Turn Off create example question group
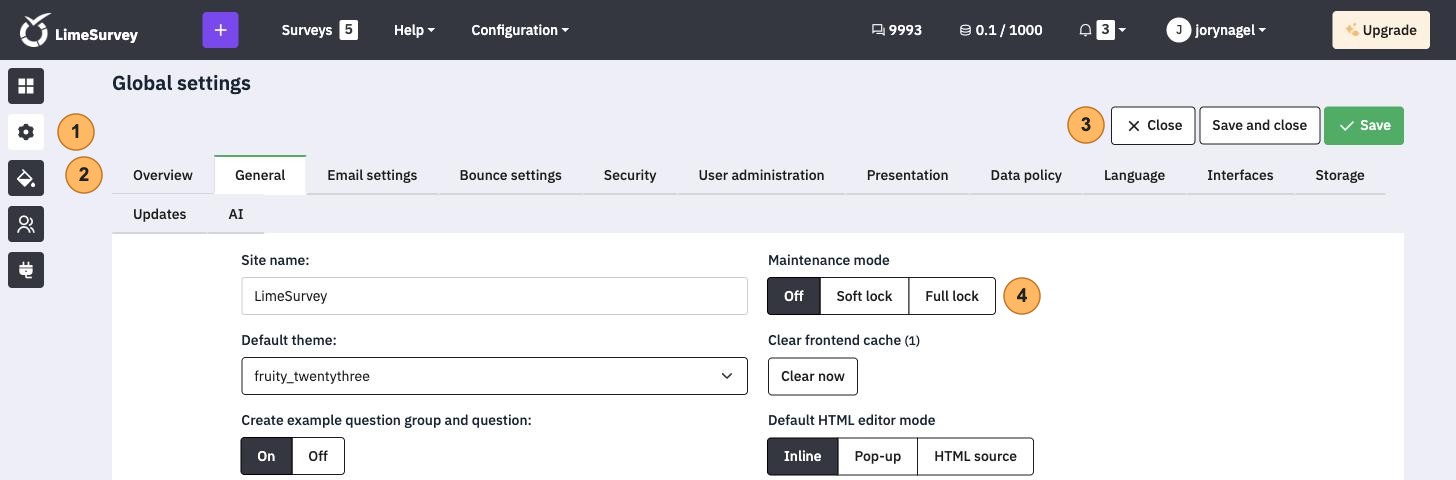The width and height of the screenshot is (1456, 480). tap(318, 456)
